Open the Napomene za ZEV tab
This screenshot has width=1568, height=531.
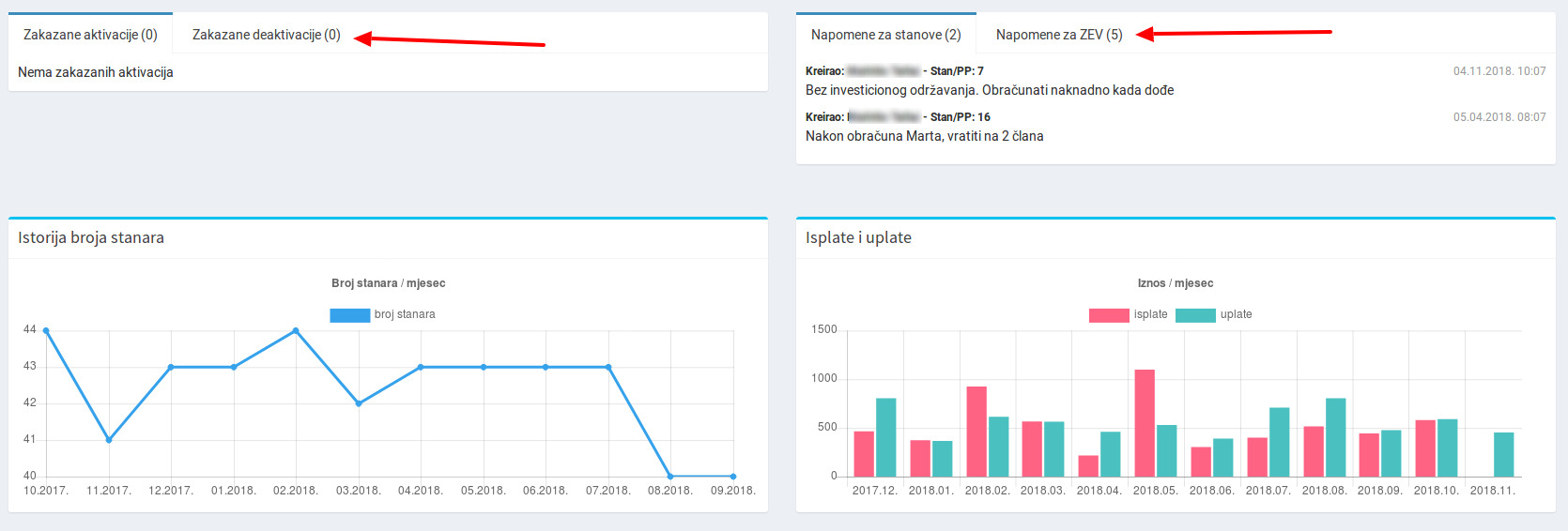(x=1058, y=35)
